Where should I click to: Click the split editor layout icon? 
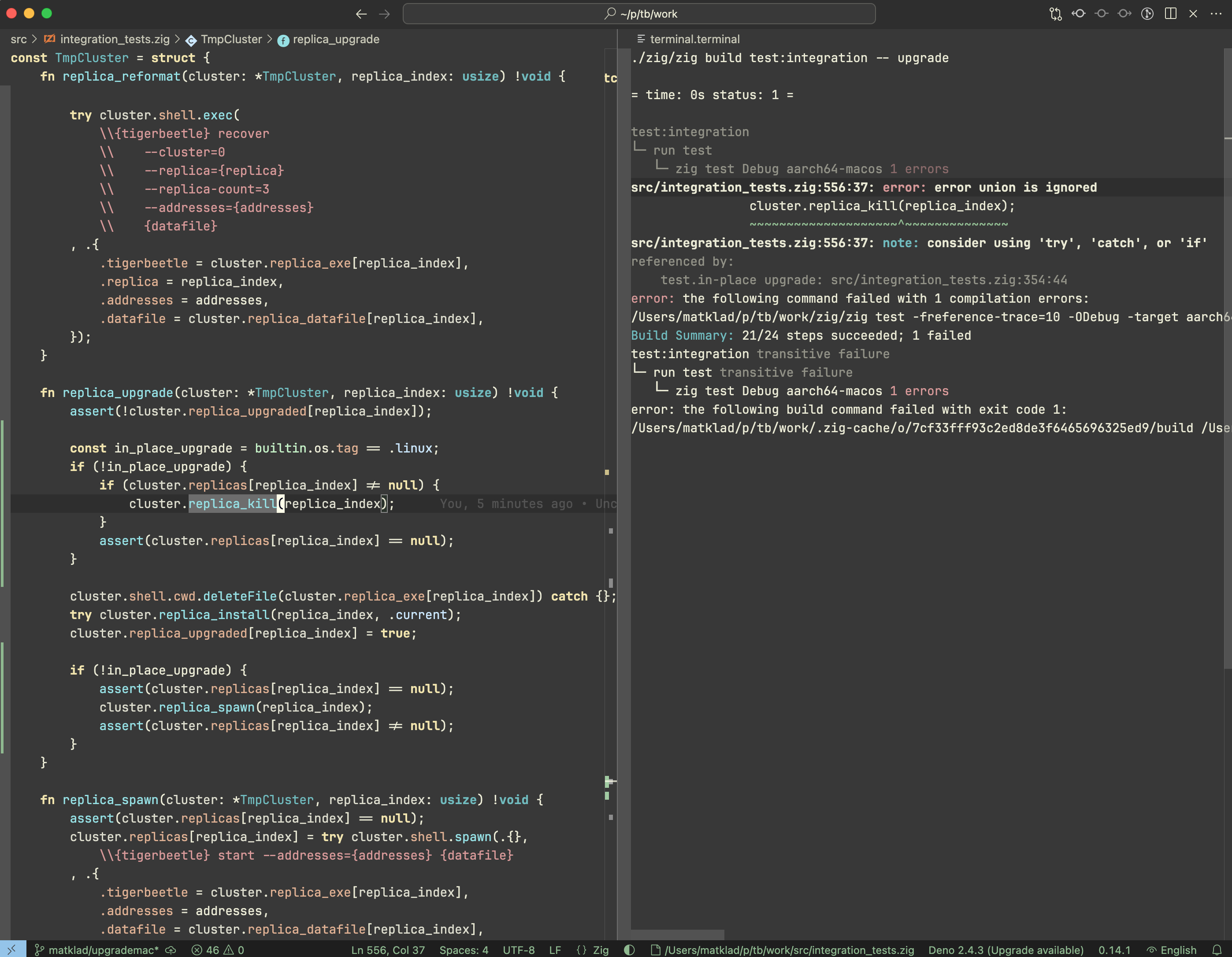tap(1170, 14)
